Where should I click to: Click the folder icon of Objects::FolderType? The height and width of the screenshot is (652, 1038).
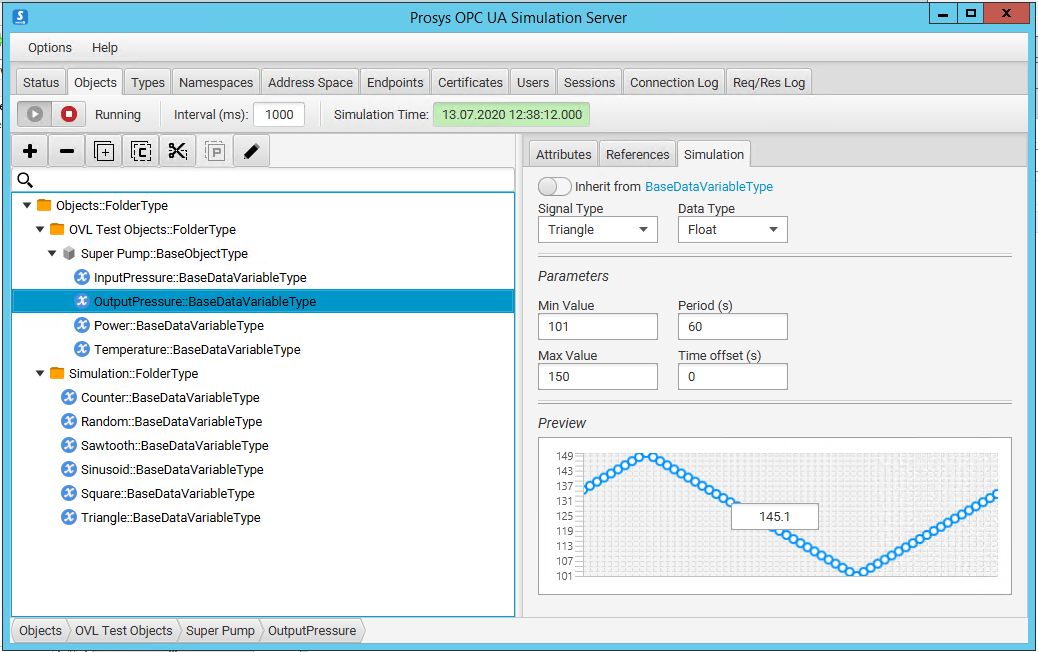pyautogui.click(x=44, y=205)
